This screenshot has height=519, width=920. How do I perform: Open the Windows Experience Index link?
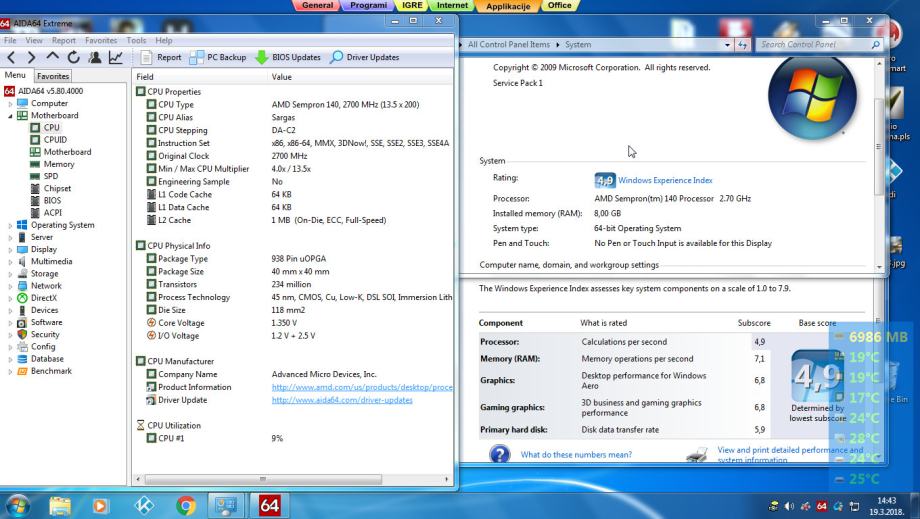click(x=665, y=180)
